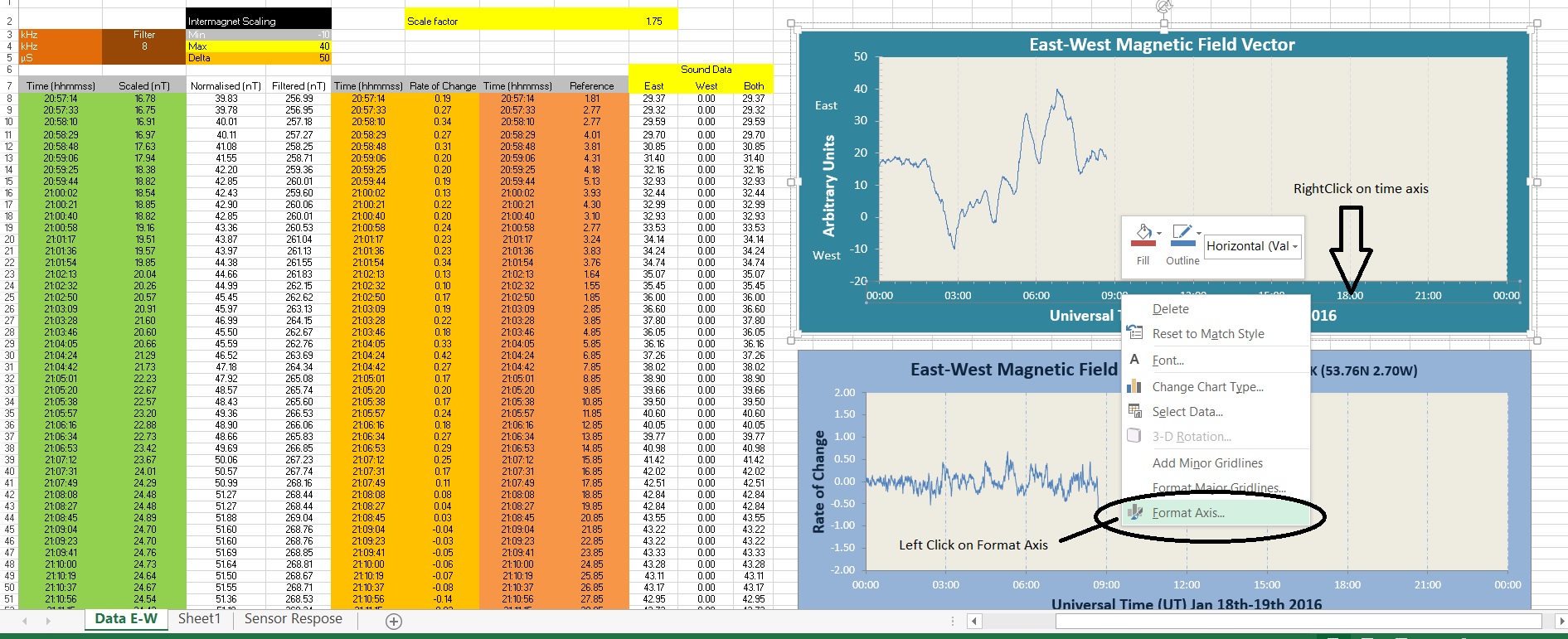Image resolution: width=1568 pixels, height=639 pixels.
Task: Switch to the Sheet1 tab
Action: click(200, 619)
